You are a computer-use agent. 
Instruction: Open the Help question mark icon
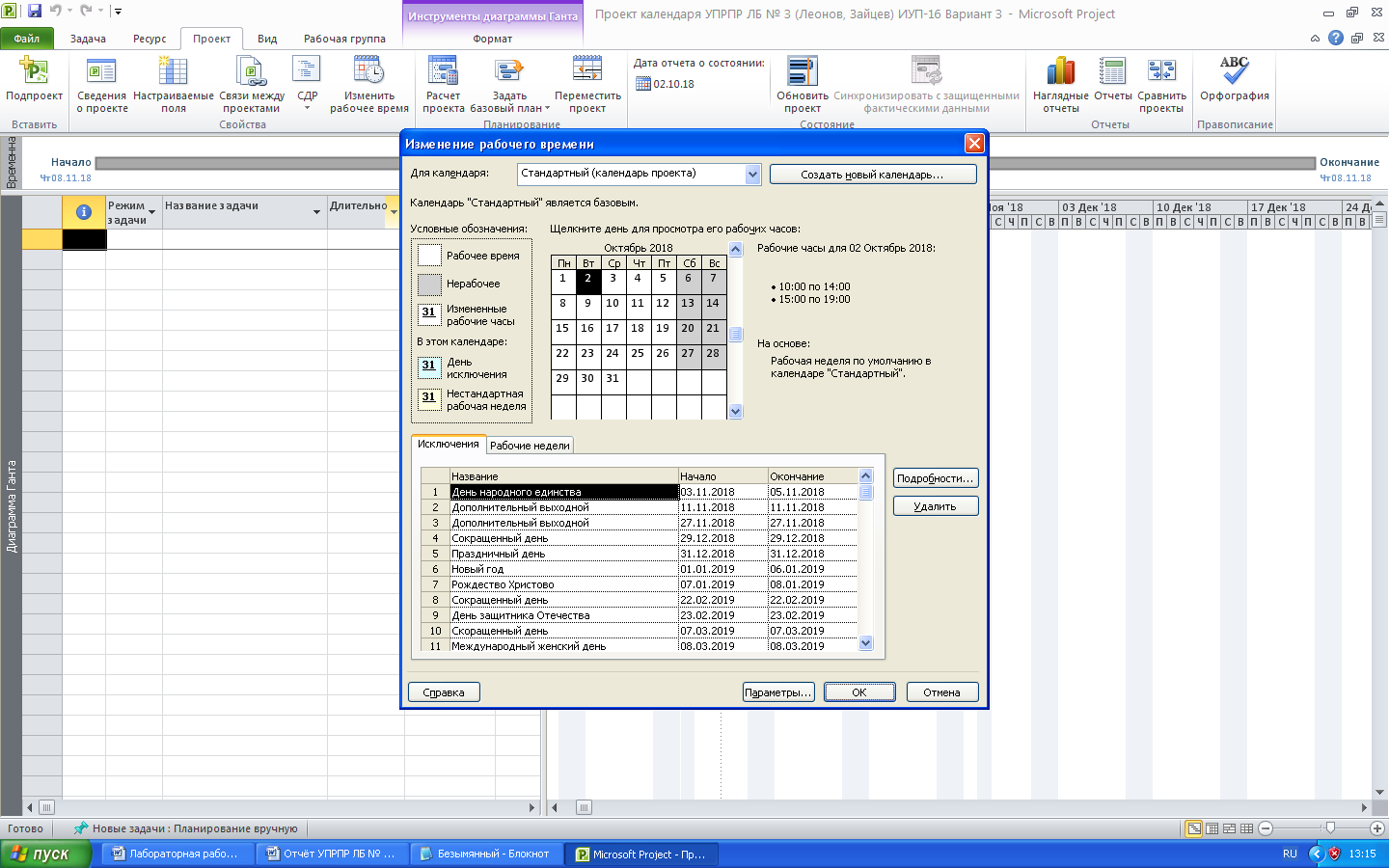pos(1335,38)
